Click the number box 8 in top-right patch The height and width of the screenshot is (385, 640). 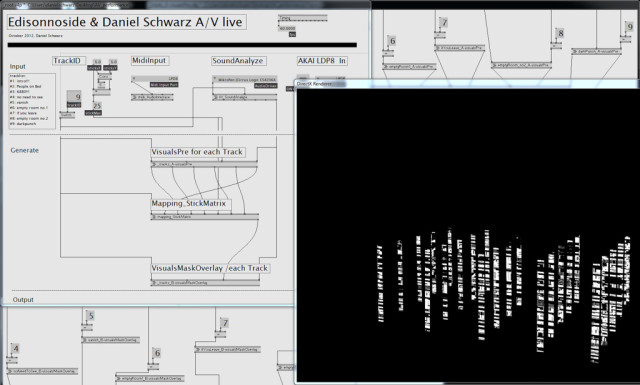[560, 33]
